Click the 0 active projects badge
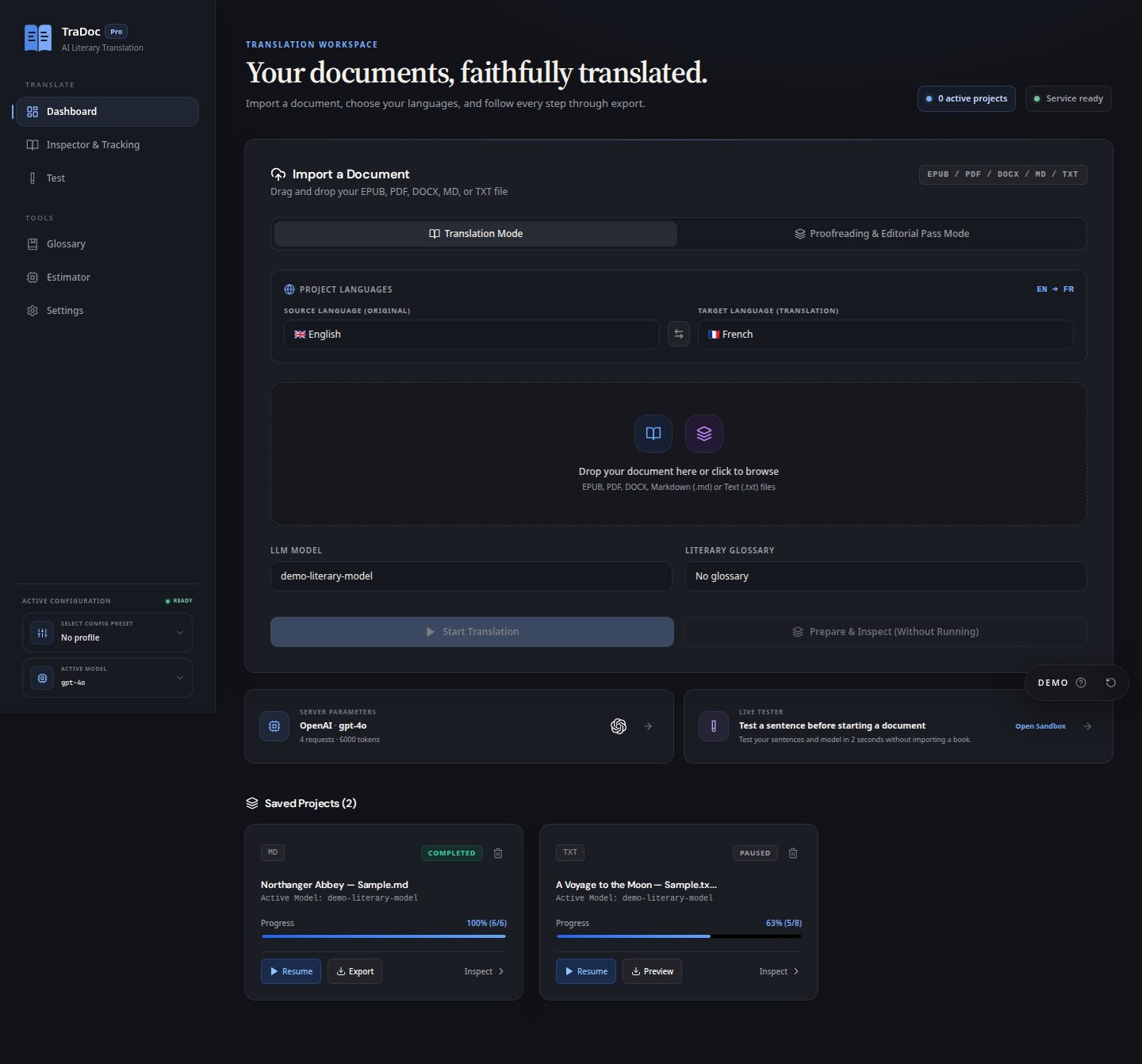The width and height of the screenshot is (1142, 1064). (x=967, y=99)
